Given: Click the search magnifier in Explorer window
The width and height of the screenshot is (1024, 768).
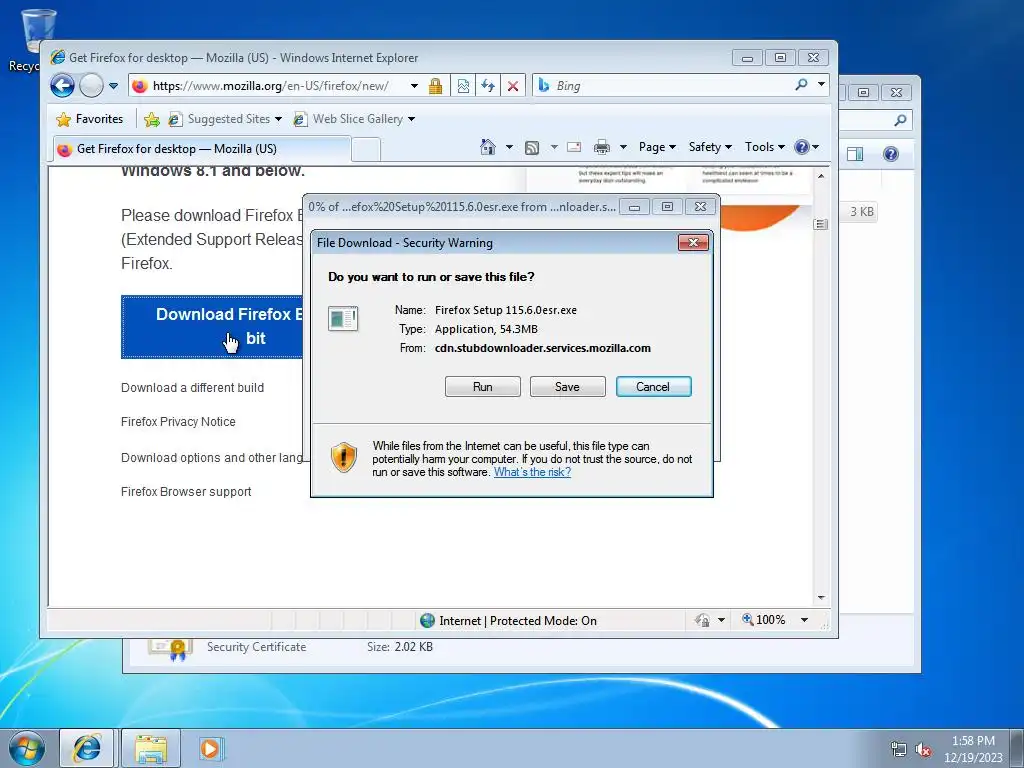Looking at the screenshot, I should pyautogui.click(x=900, y=120).
